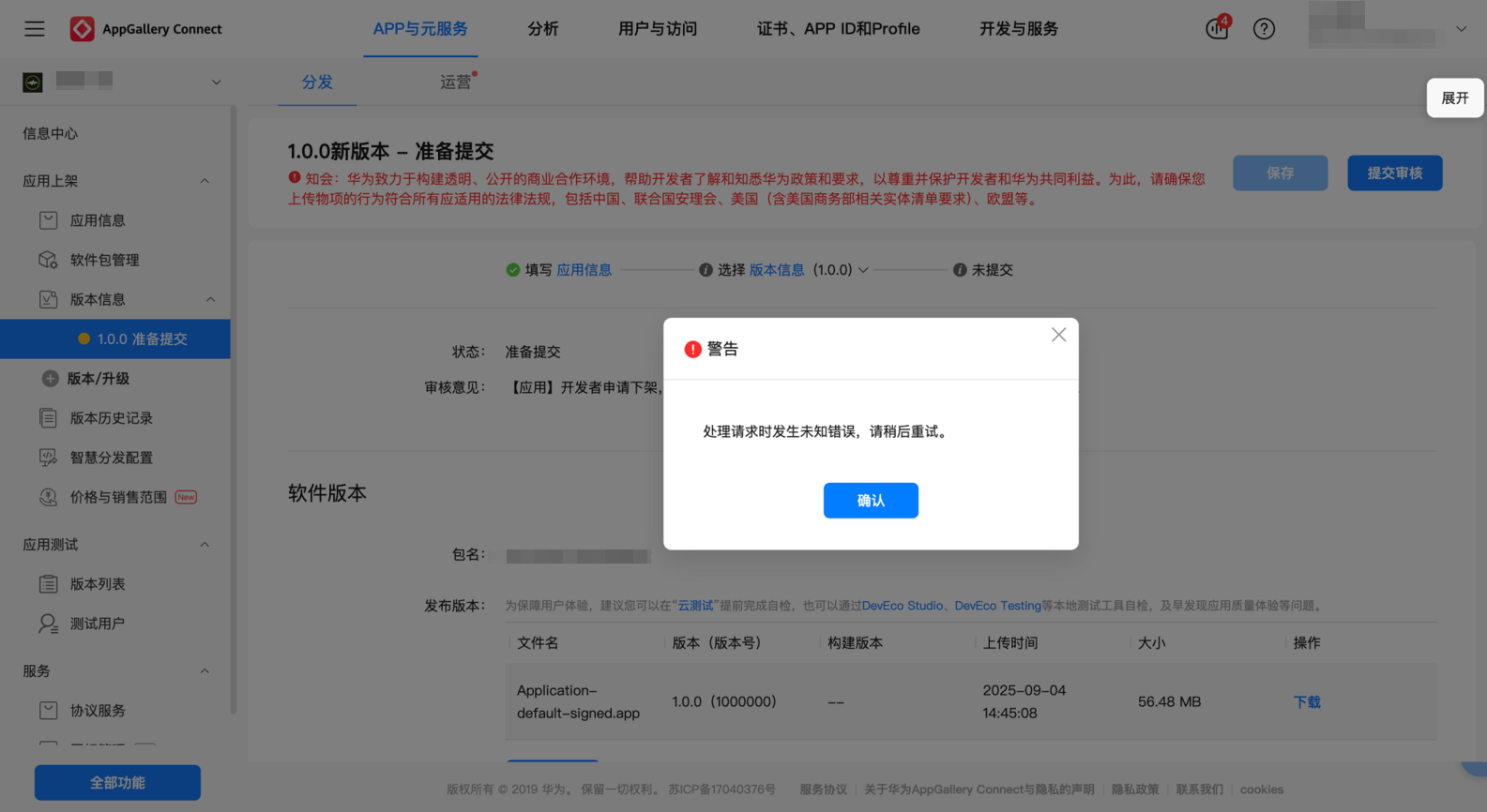Image resolution: width=1487 pixels, height=812 pixels.
Task: Click the 1.0.0（1000000）version cell
Action: coord(724,702)
